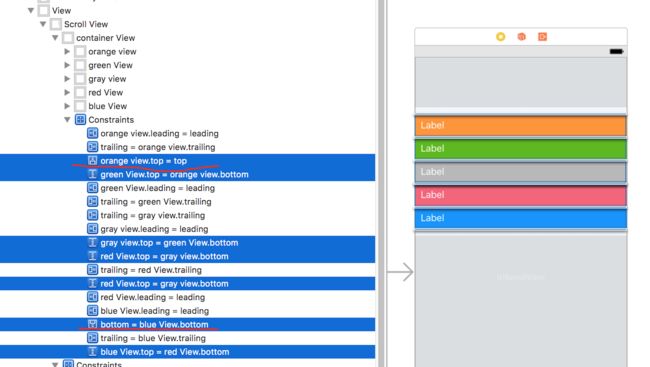
Task: Click the view icon beside red View
Action: 80,92
